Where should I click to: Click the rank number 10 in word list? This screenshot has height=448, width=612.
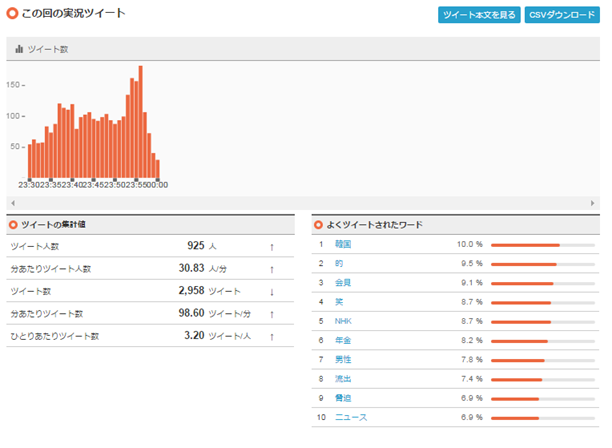[321, 417]
